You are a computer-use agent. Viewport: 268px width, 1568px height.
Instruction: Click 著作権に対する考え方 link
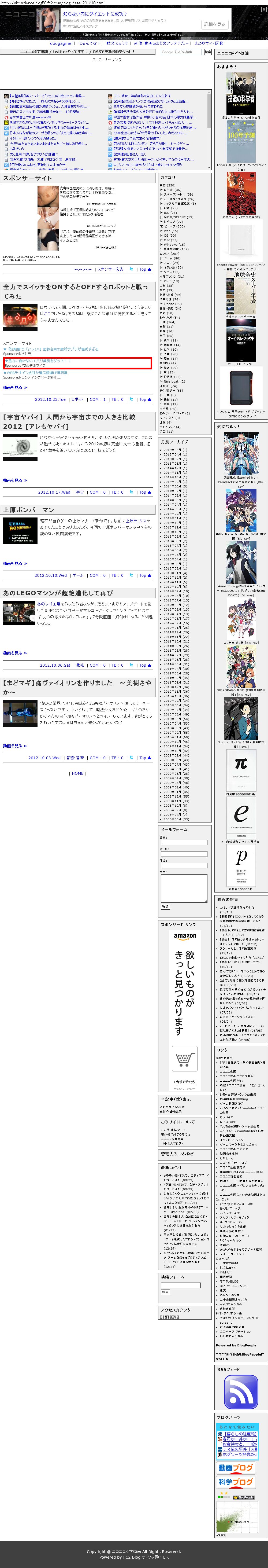pyautogui.click(x=176, y=1134)
